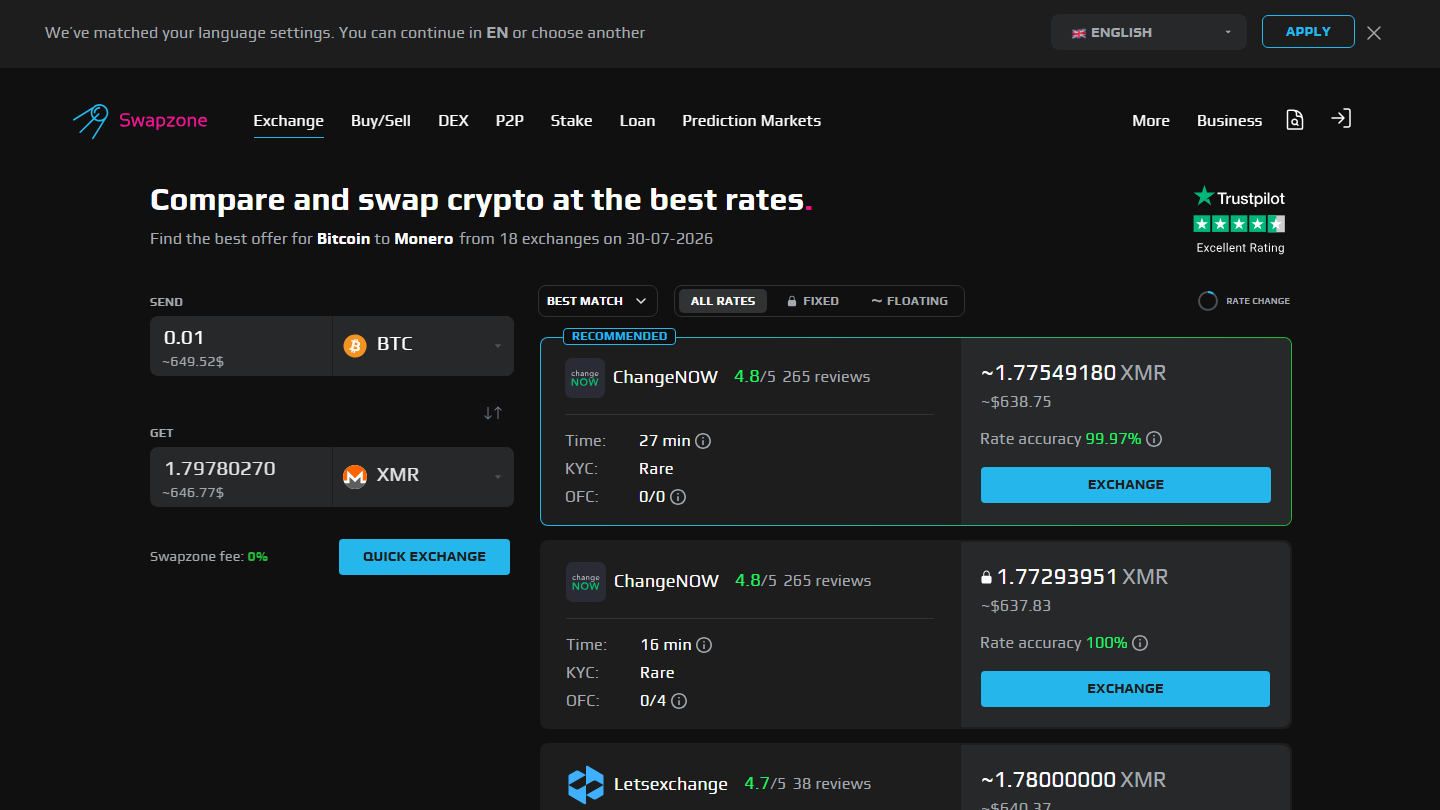Open the BEST MATCH sort dropdown
Screen dimensions: 1440x810
[597, 301]
